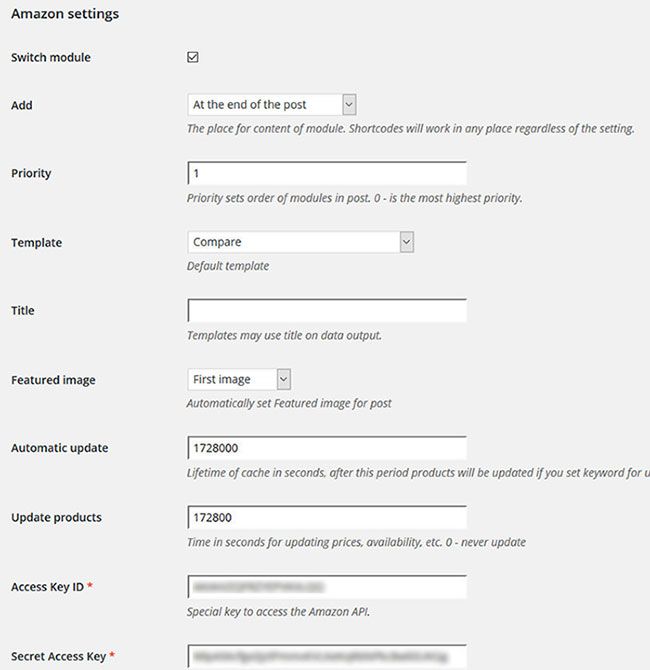This screenshot has width=650, height=670.
Task: Toggle the Switch module checkbox
Action: (x=193, y=57)
